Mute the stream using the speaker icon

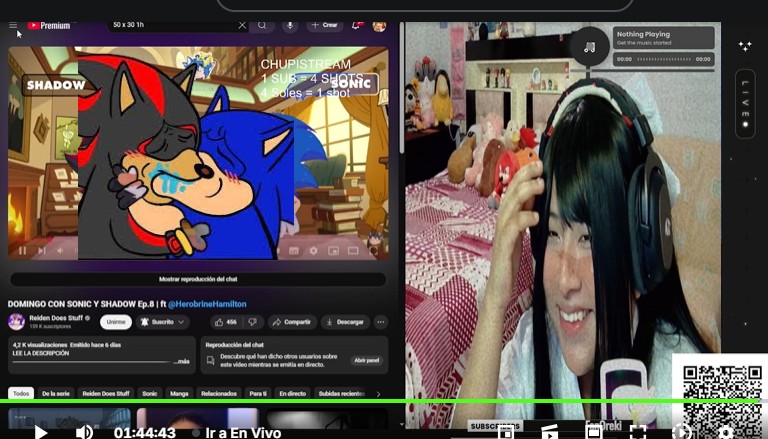pyautogui.click(x=84, y=433)
